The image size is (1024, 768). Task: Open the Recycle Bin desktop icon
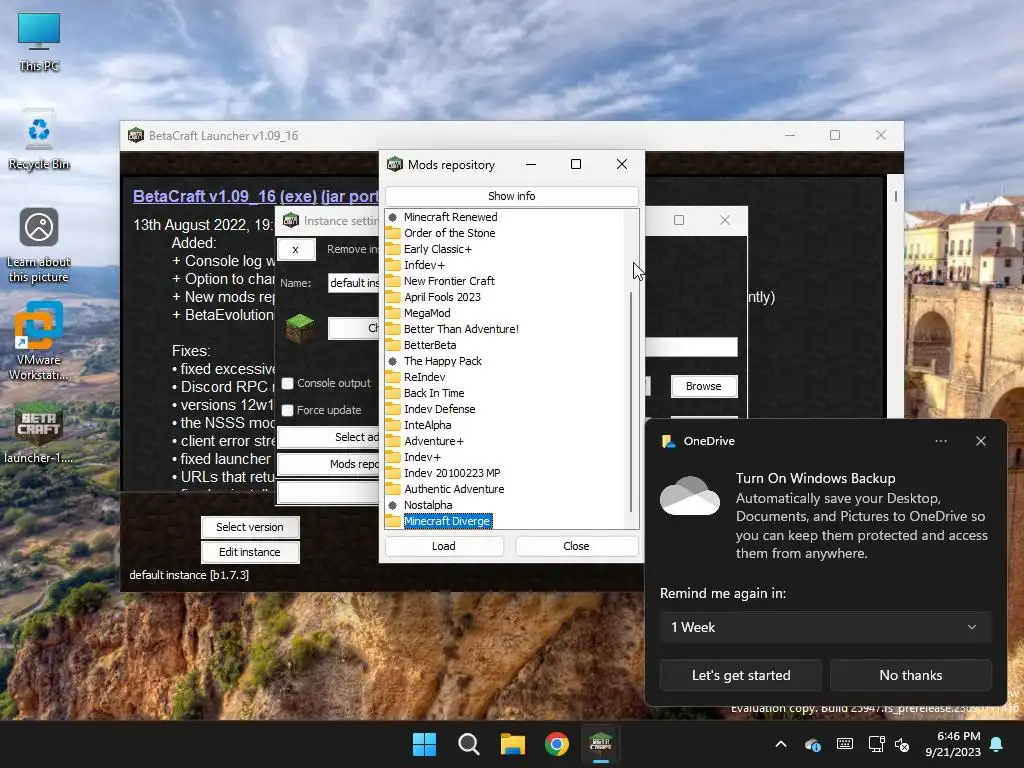pyautogui.click(x=39, y=140)
